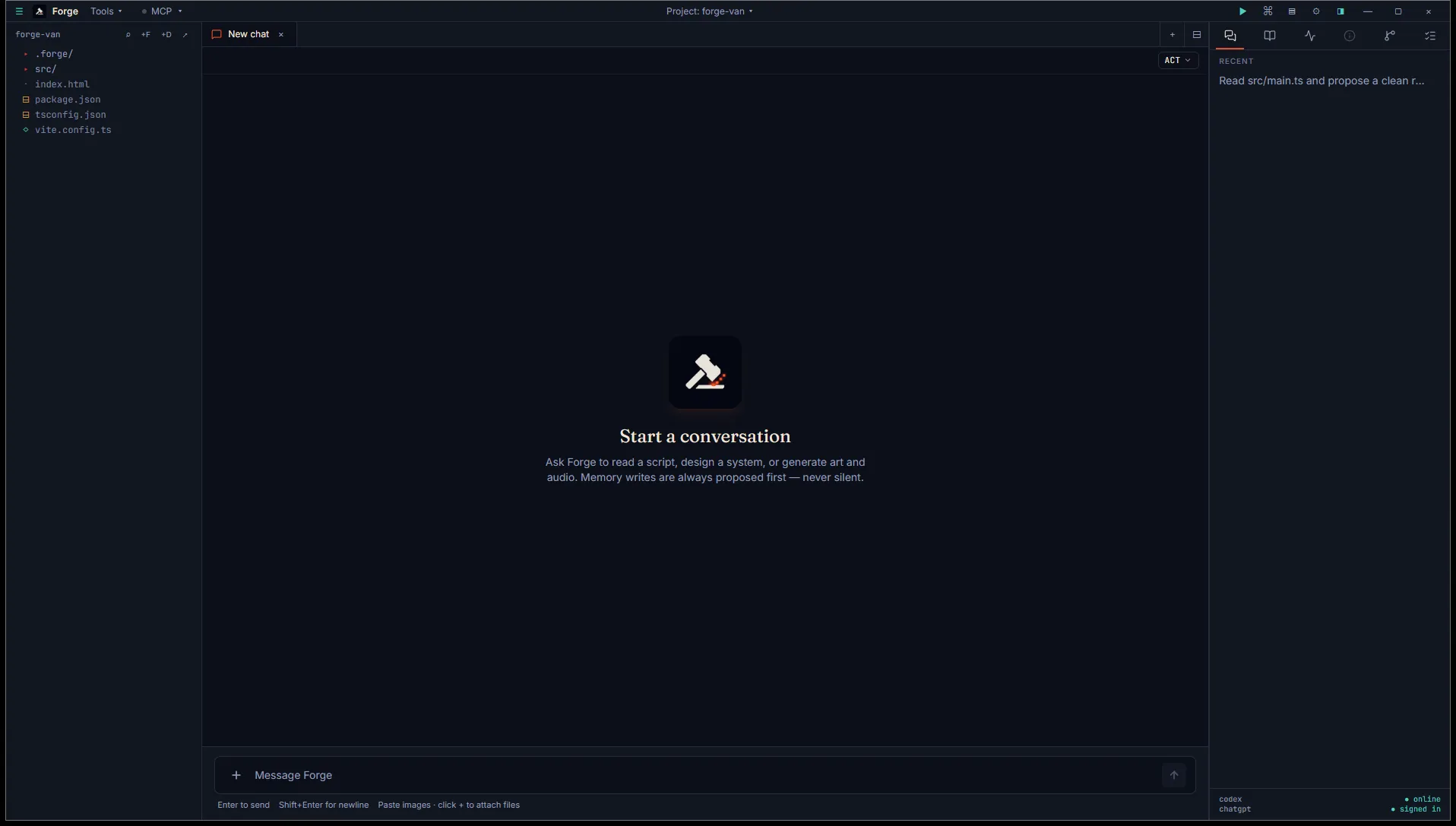
Task: Click the +D new directory button
Action: (166, 35)
